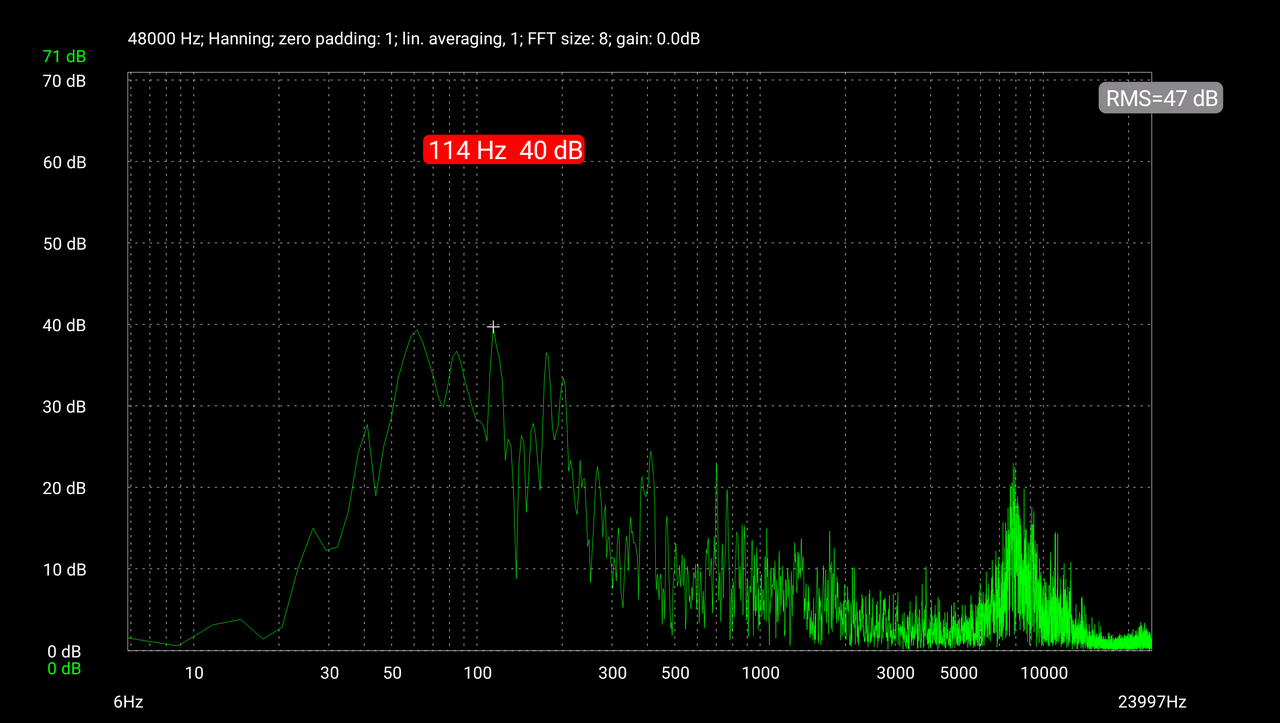Click the 5000 frequency axis tick label
This screenshot has width=1280, height=723.
coord(958,673)
